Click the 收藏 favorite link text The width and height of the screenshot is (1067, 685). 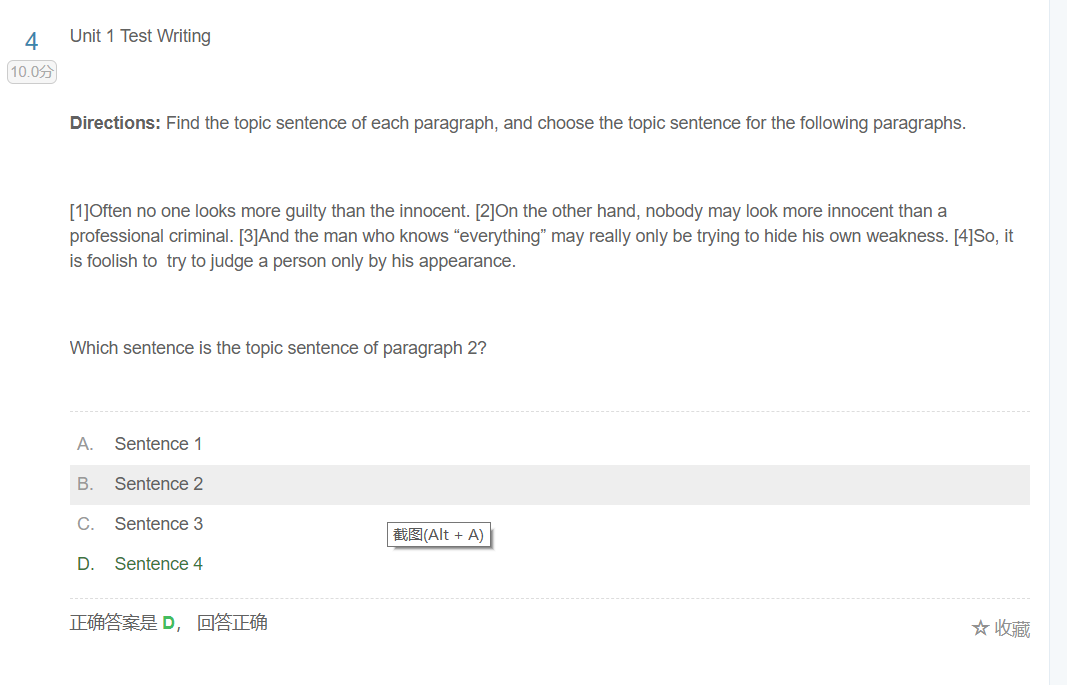(1012, 629)
